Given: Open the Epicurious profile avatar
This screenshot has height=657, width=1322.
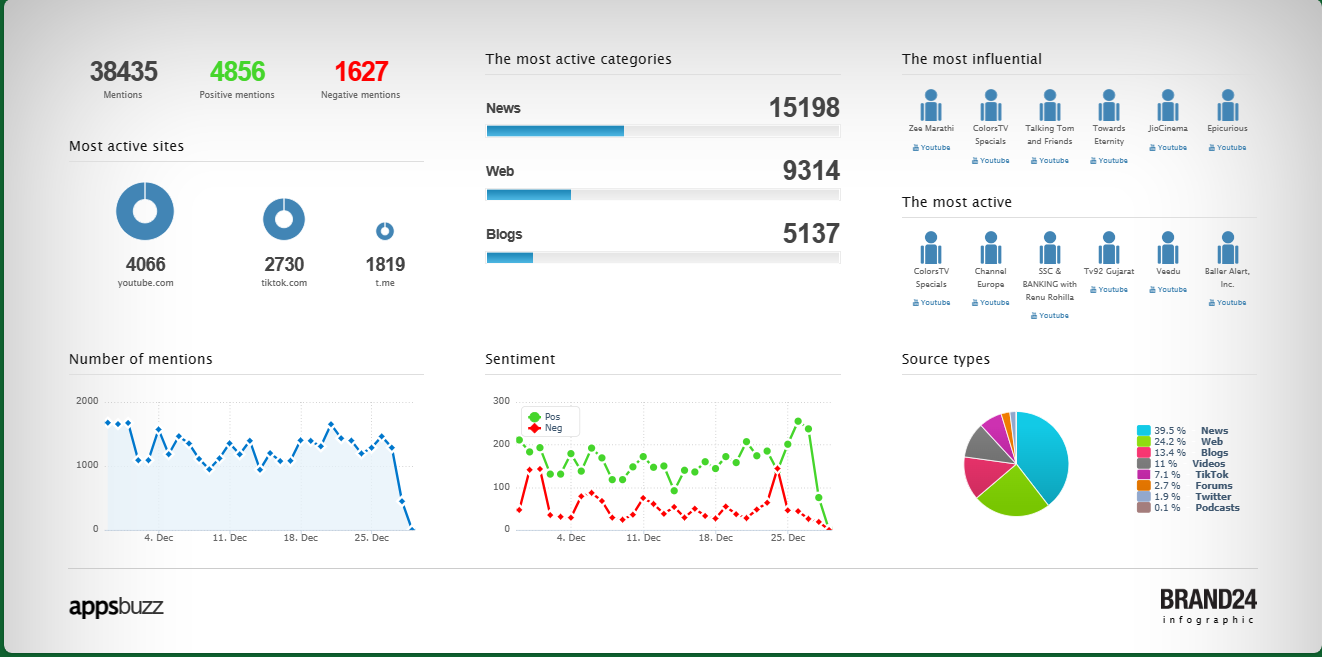Looking at the screenshot, I should click(1227, 105).
